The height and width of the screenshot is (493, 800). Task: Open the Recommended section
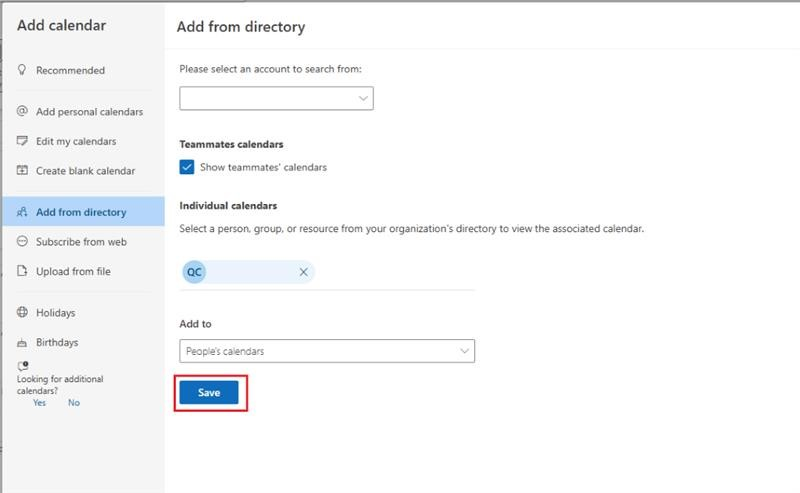point(84,70)
